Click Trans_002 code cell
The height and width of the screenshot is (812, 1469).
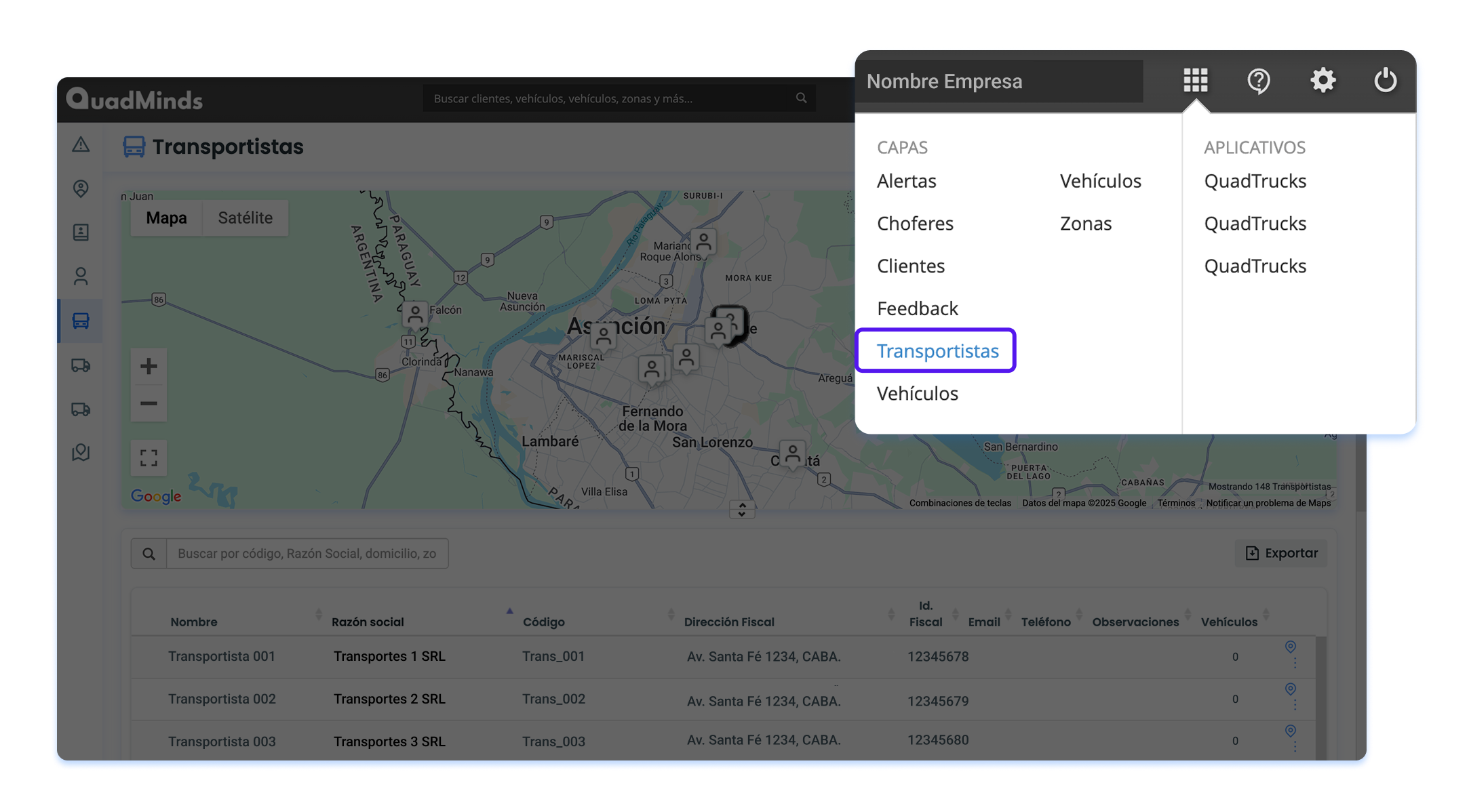(x=553, y=699)
